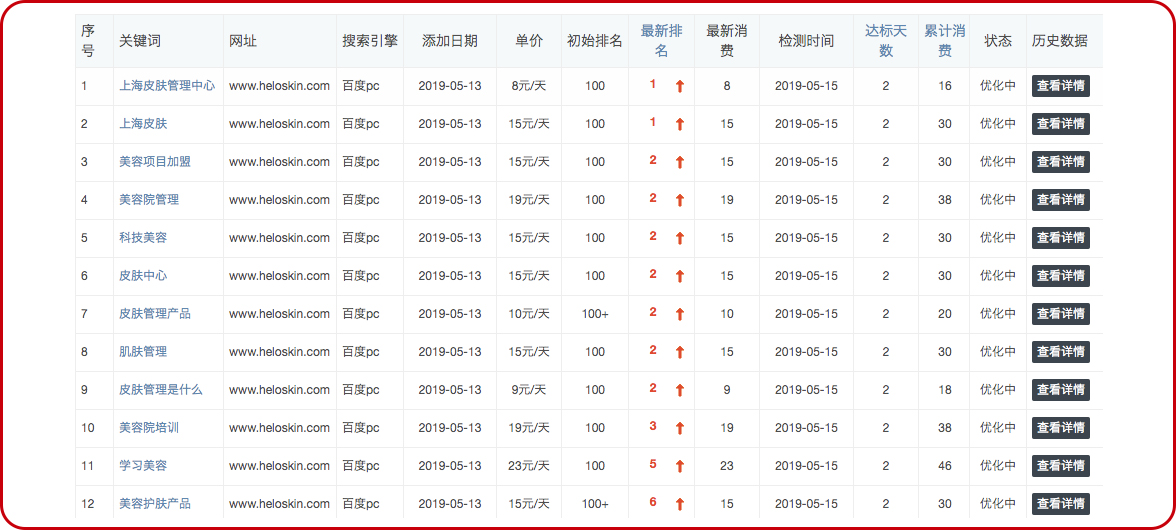Screen dimensions: 1176x530
Task: View details for row 1 上海皮肤管理中心
Action: tap(1060, 86)
